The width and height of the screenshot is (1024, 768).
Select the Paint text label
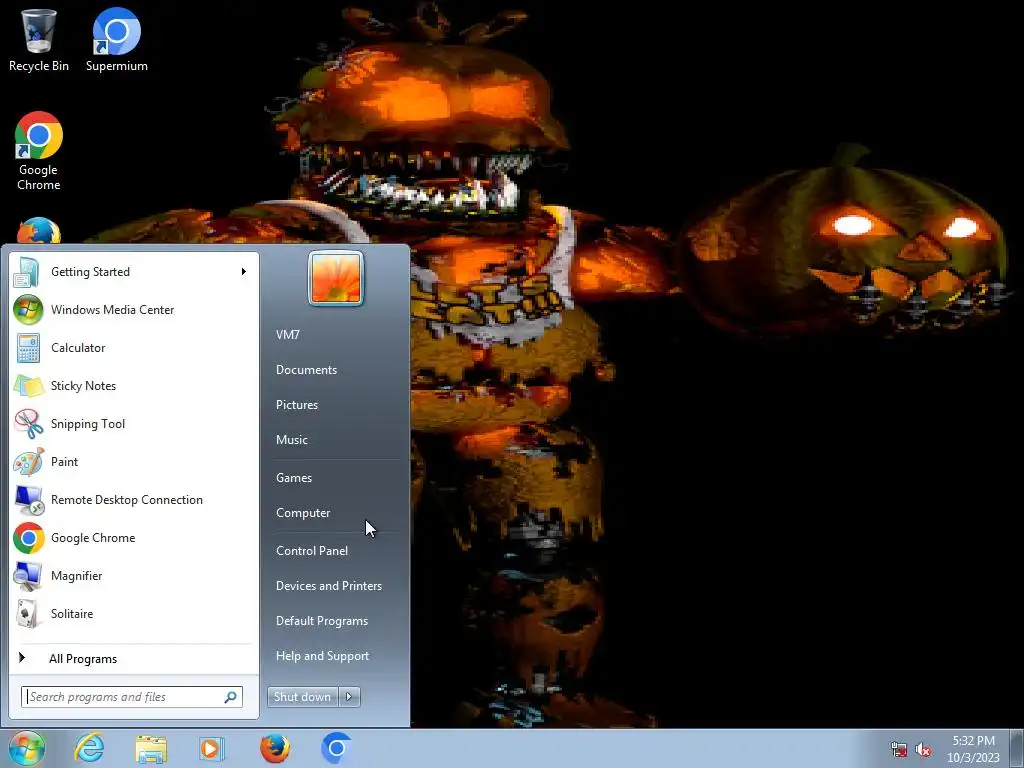click(x=65, y=462)
